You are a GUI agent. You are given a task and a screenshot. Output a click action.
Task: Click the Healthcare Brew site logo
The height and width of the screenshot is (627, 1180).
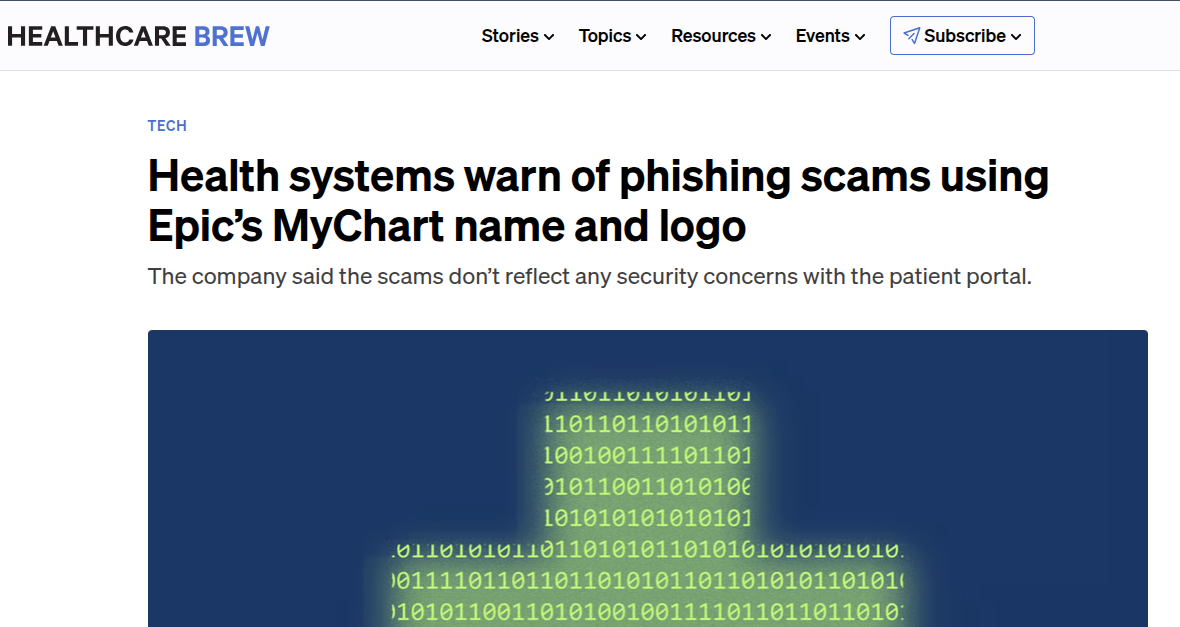click(138, 36)
